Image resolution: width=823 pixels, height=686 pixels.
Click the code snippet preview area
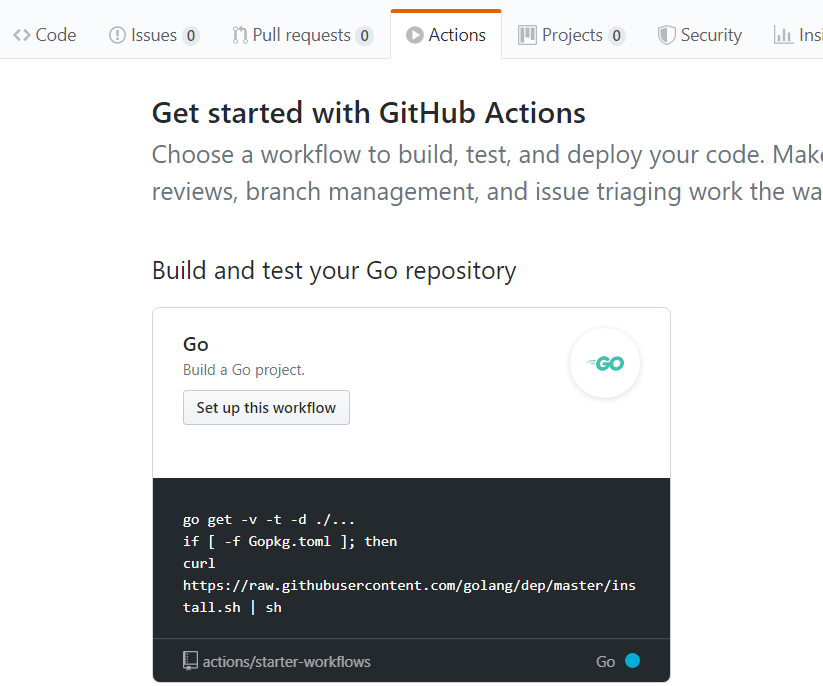(410, 560)
